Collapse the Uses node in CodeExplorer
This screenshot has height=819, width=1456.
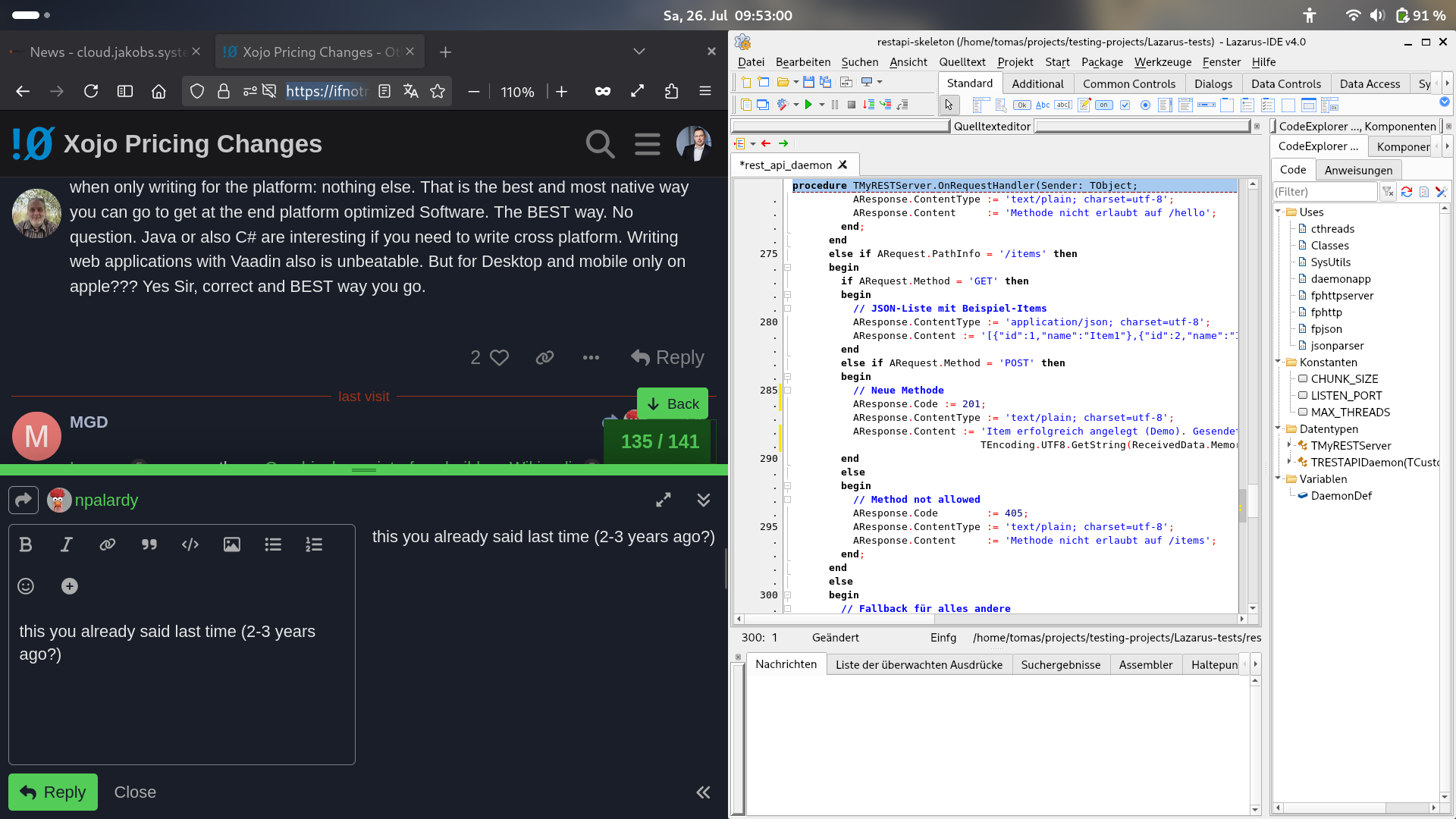pos(1279,212)
